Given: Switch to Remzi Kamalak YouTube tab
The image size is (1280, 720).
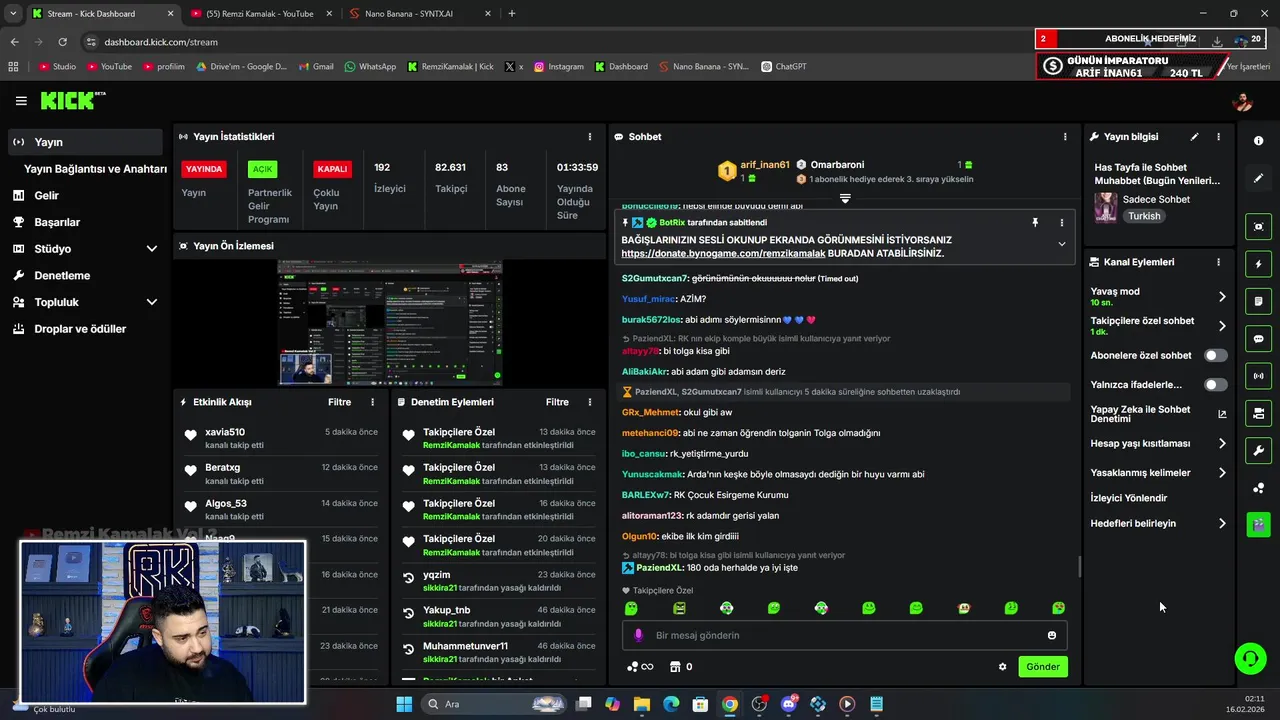Looking at the screenshot, I should tap(258, 14).
